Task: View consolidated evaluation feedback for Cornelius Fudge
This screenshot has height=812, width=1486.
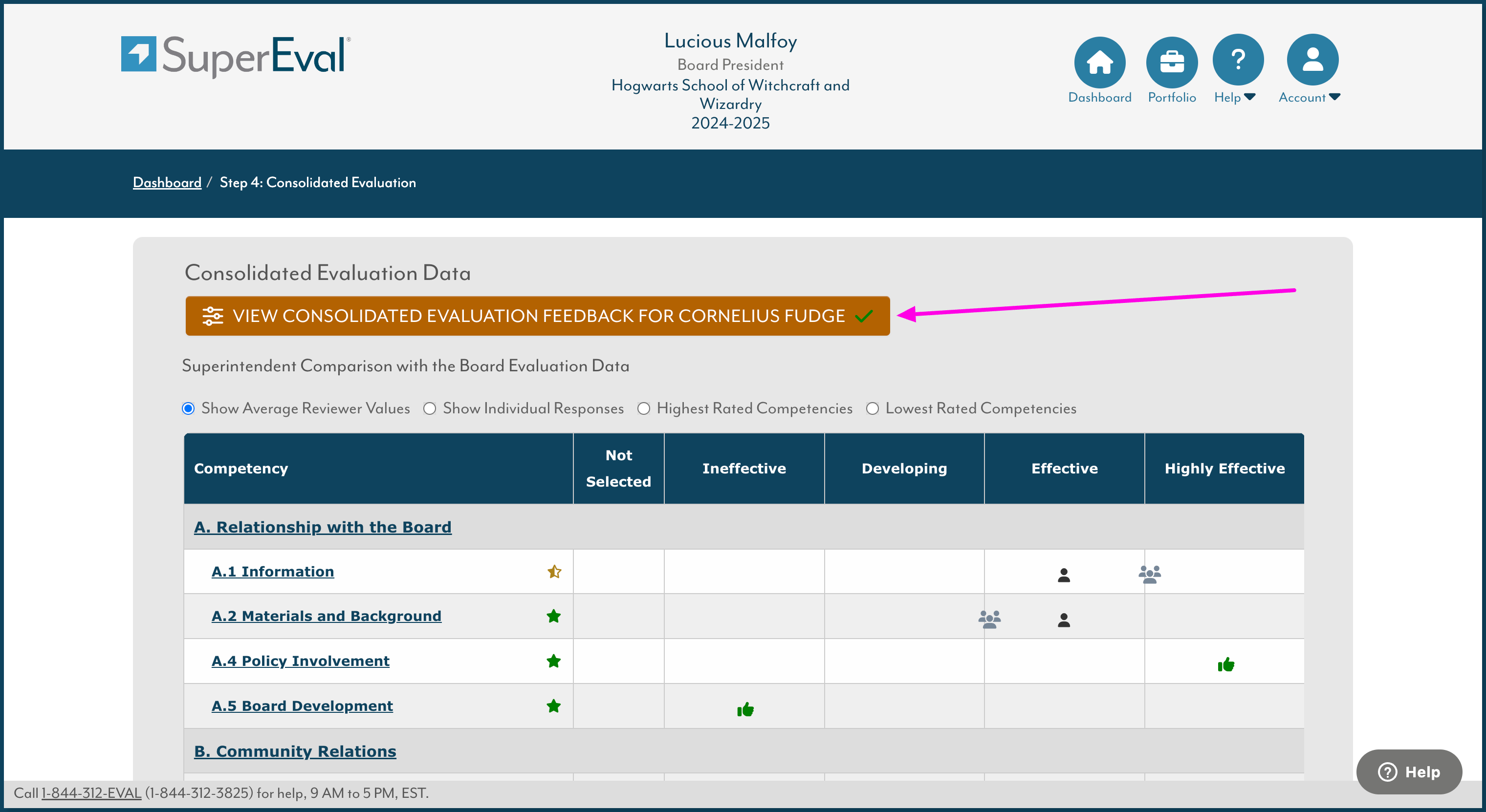Action: click(538, 316)
